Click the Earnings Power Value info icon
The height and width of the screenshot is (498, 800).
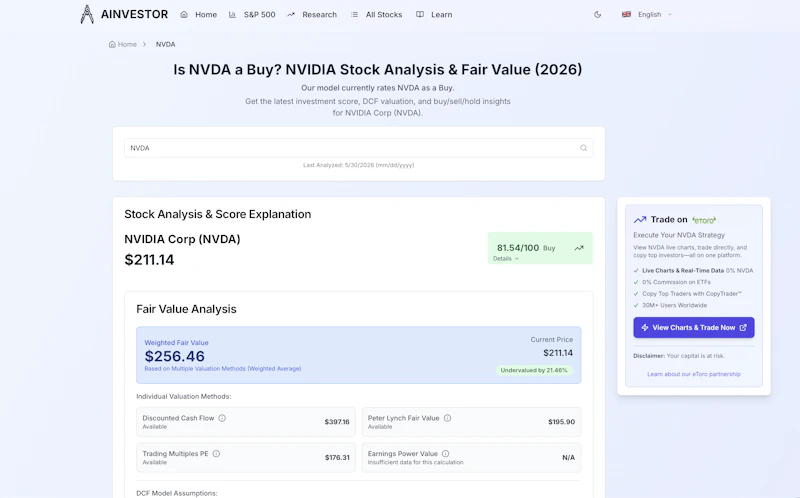tap(445, 454)
